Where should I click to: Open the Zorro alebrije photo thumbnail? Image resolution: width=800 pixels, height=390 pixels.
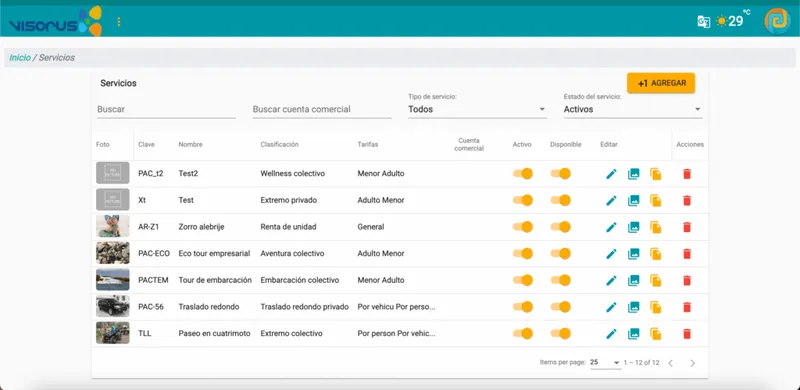[113, 227]
